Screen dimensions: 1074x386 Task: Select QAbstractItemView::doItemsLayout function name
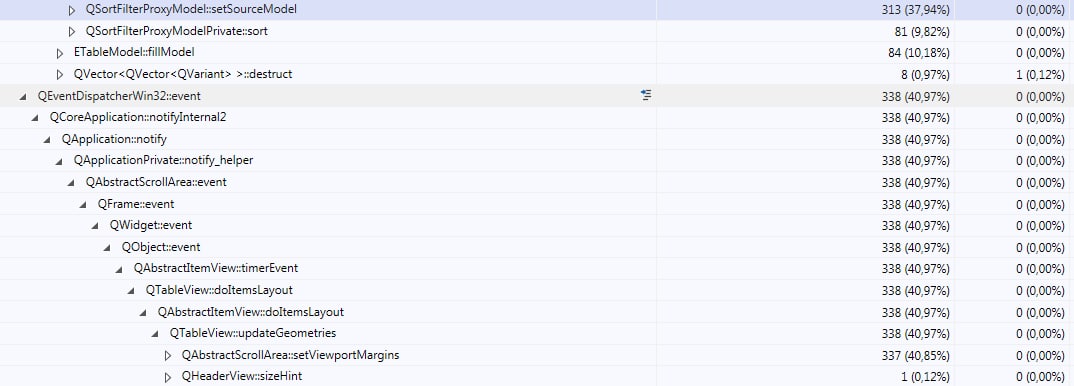point(251,311)
